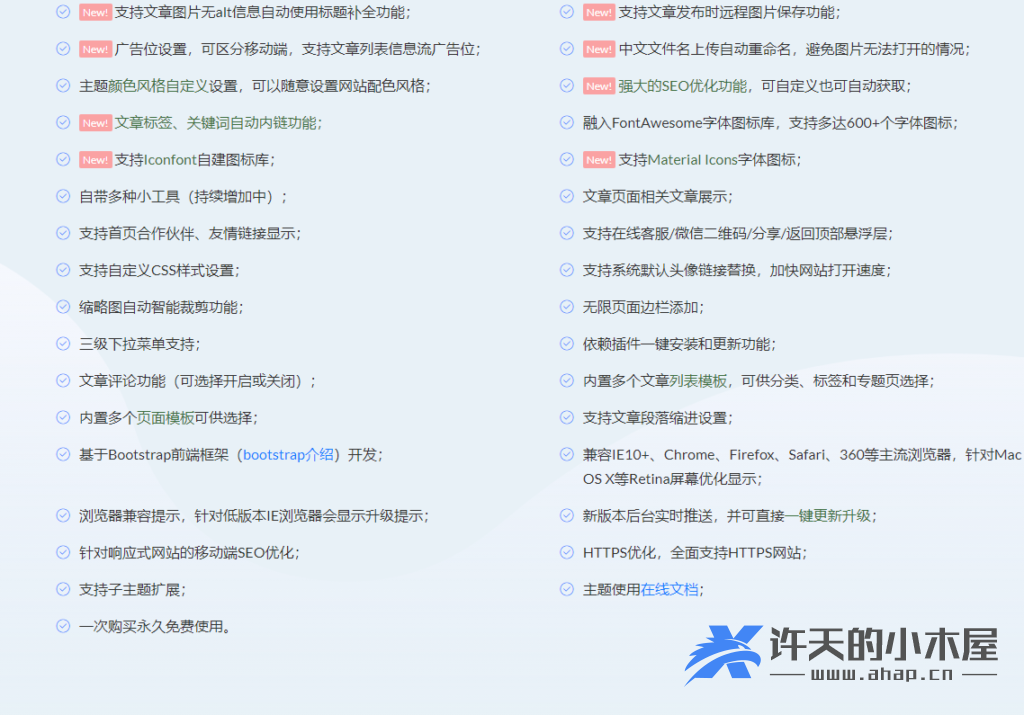This screenshot has width=1024, height=715.
Task: Follow the Iconfont link
Action: (x=170, y=160)
